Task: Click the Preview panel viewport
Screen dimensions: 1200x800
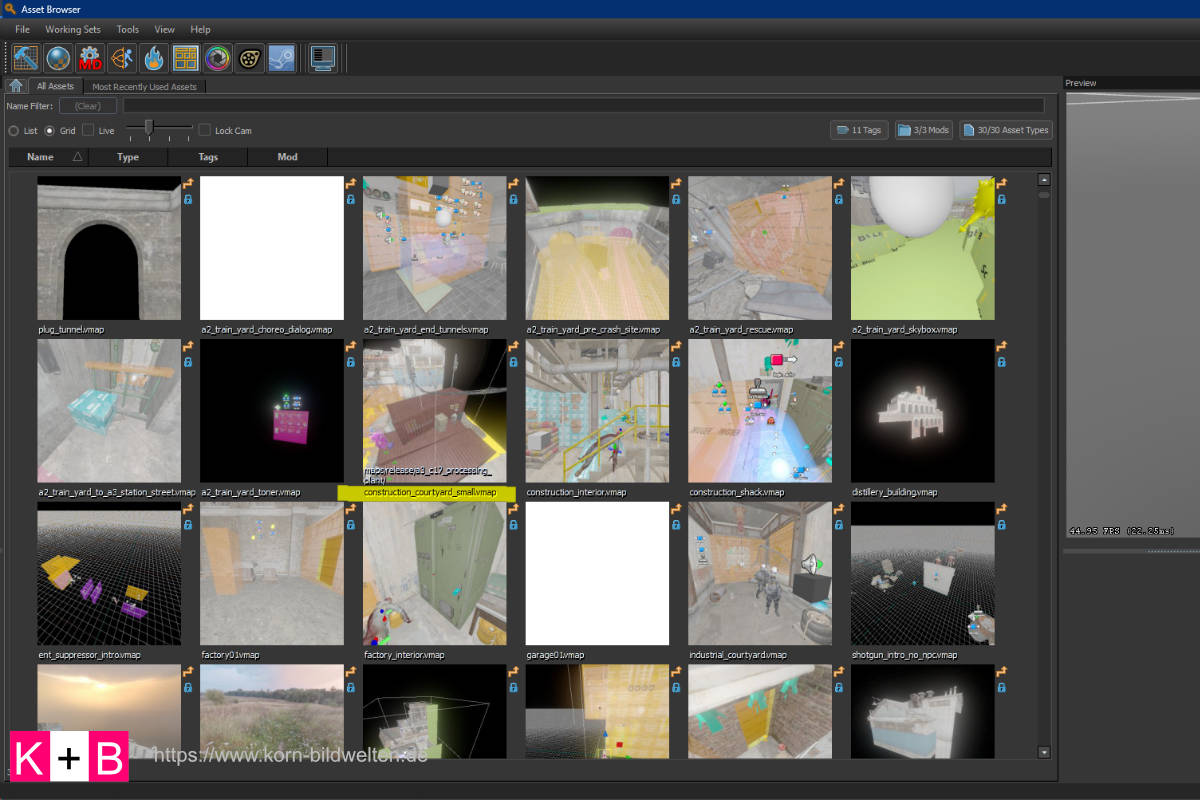Action: (1132, 315)
